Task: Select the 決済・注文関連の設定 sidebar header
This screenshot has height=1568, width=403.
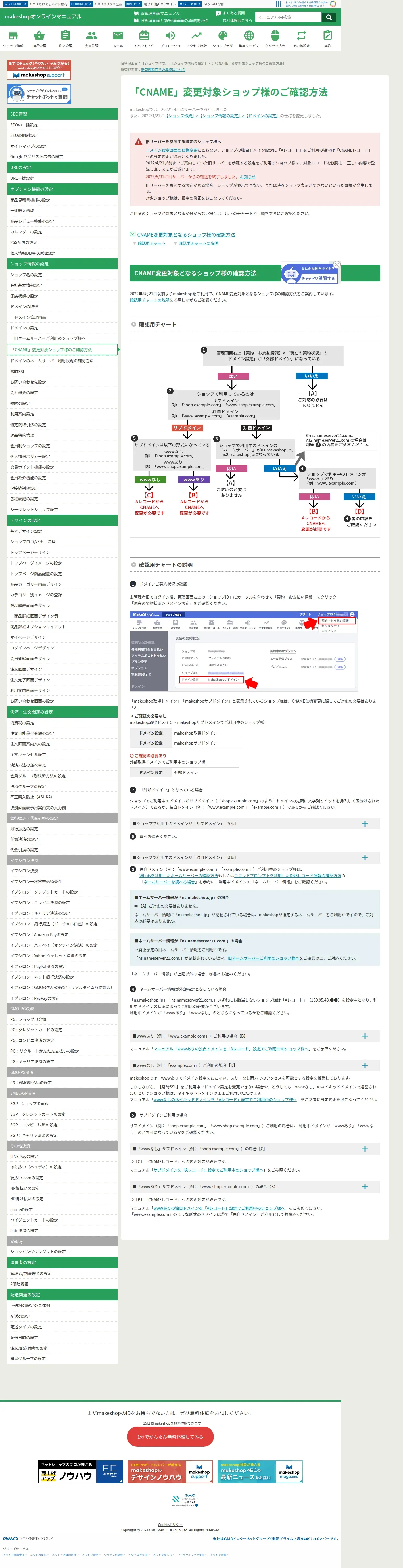Action: pos(62,712)
